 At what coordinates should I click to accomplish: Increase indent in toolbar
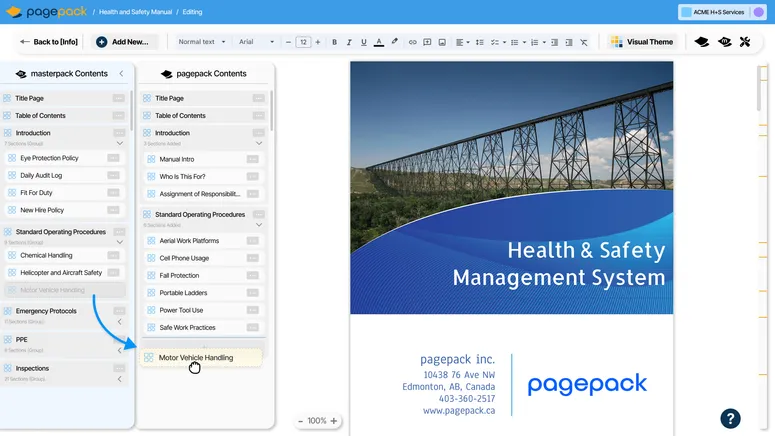[x=569, y=42]
